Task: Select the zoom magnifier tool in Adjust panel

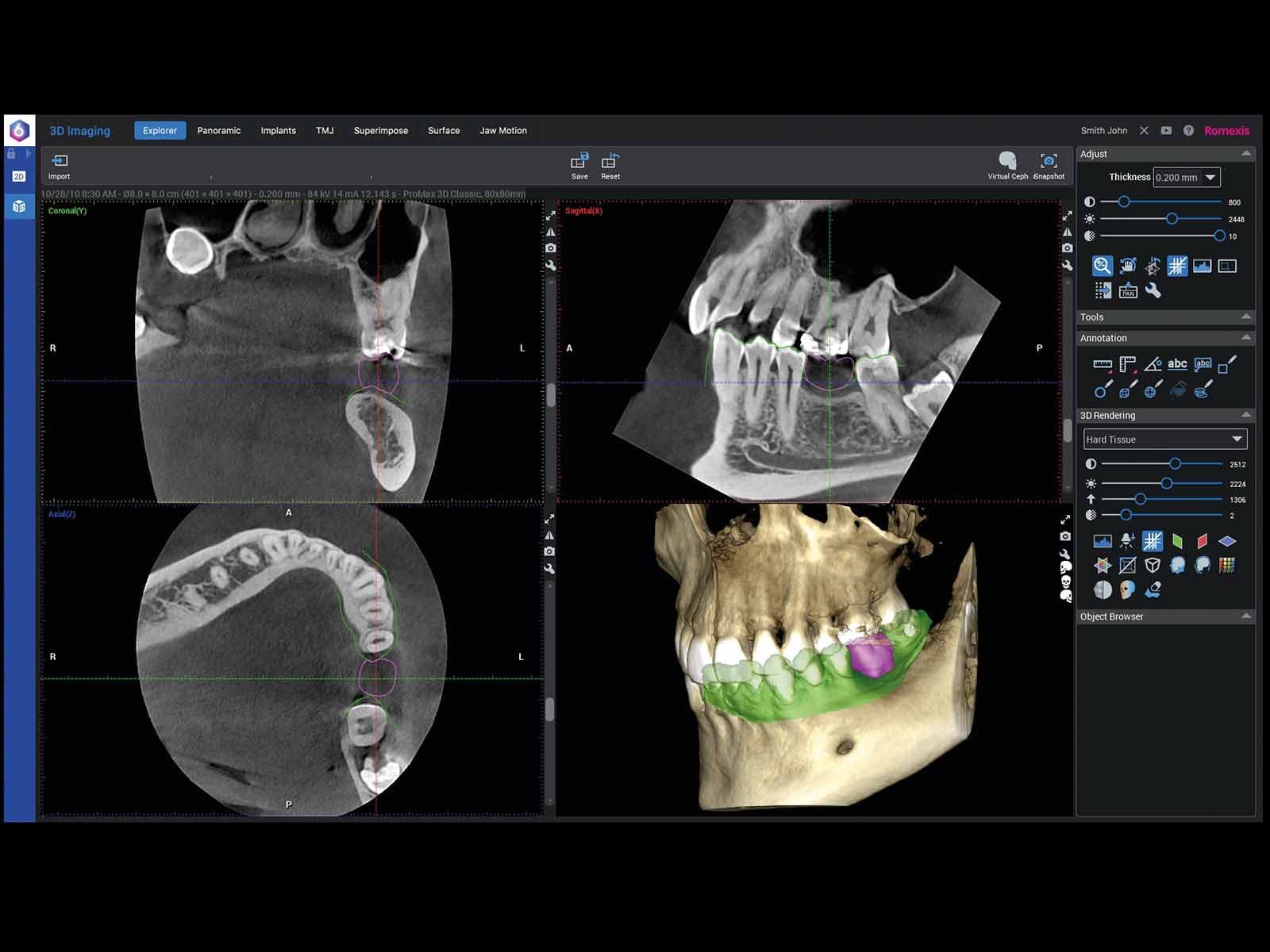Action: click(1102, 266)
